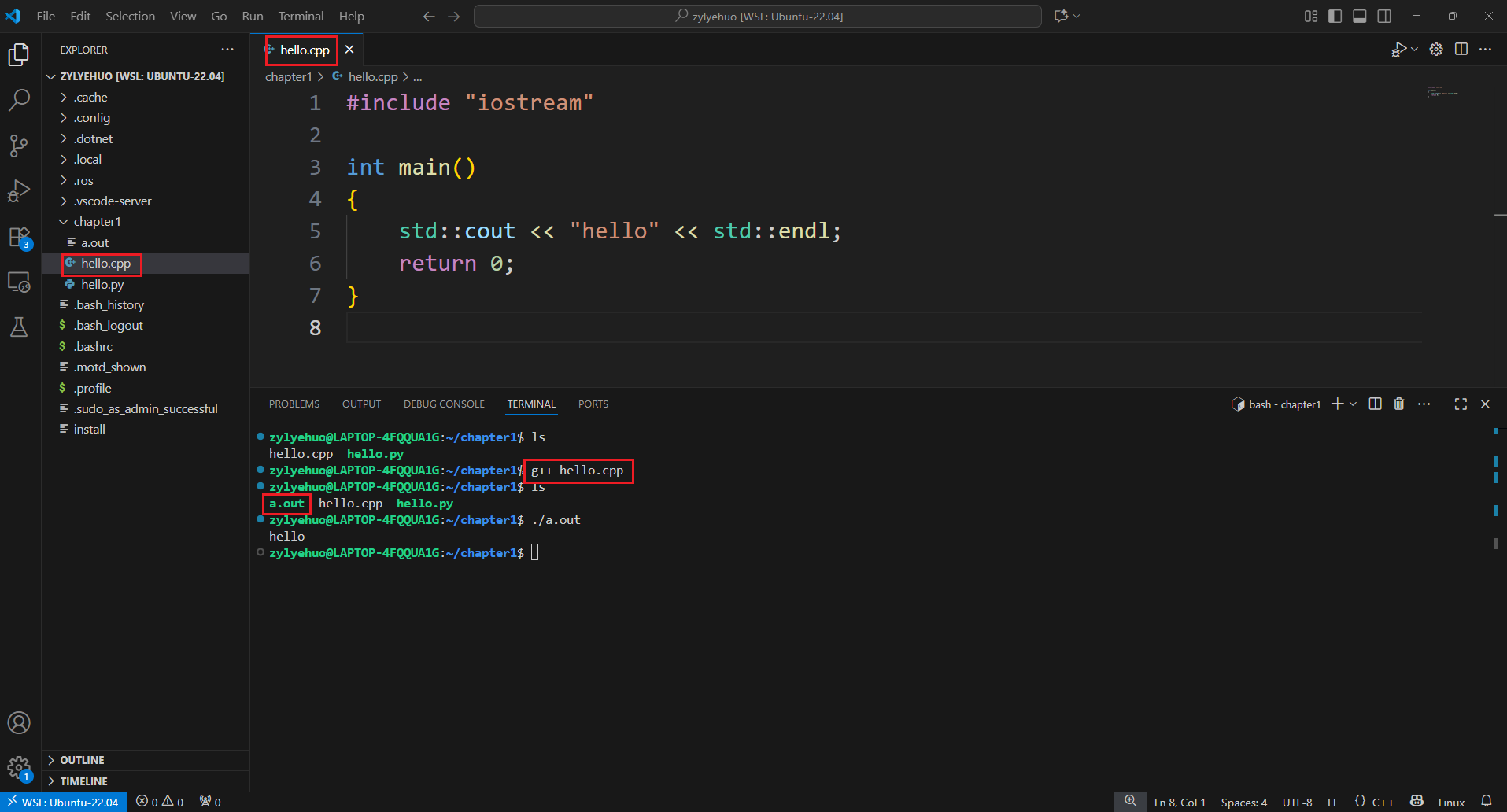Split the editor to the right
1507x812 pixels.
1461,50
